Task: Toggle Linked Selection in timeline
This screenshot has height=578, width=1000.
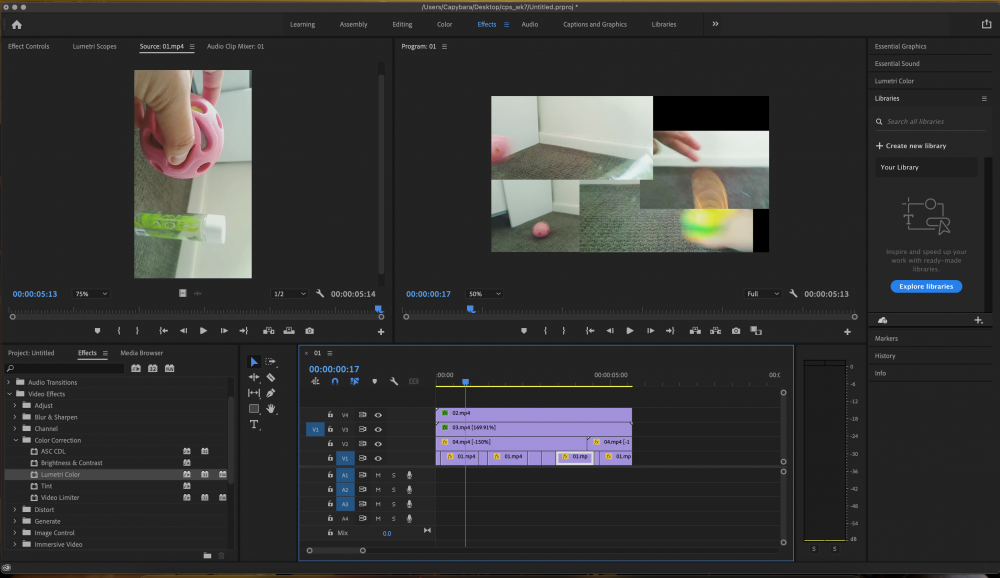Action: click(355, 381)
